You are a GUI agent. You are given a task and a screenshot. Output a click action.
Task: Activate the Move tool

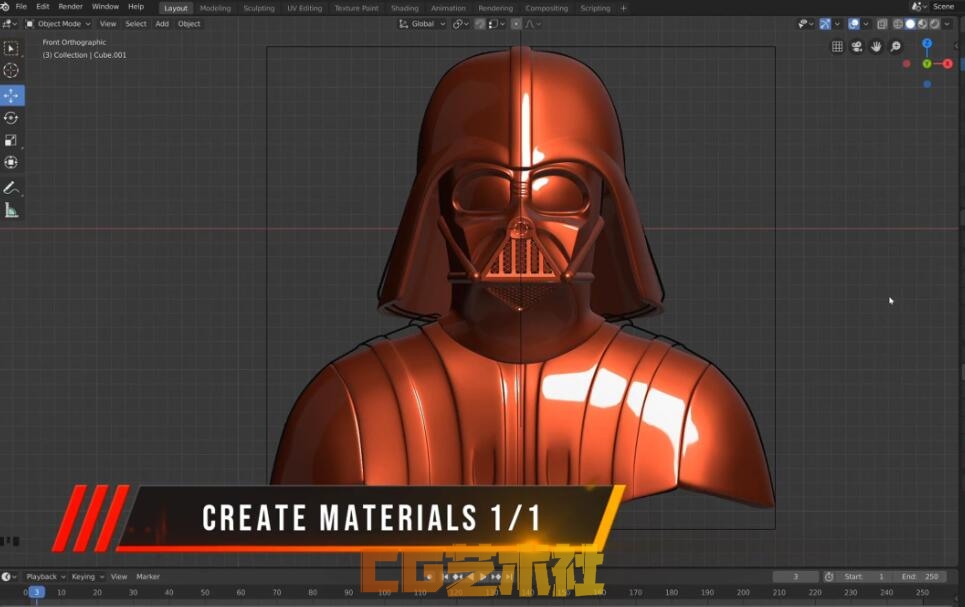(11, 95)
